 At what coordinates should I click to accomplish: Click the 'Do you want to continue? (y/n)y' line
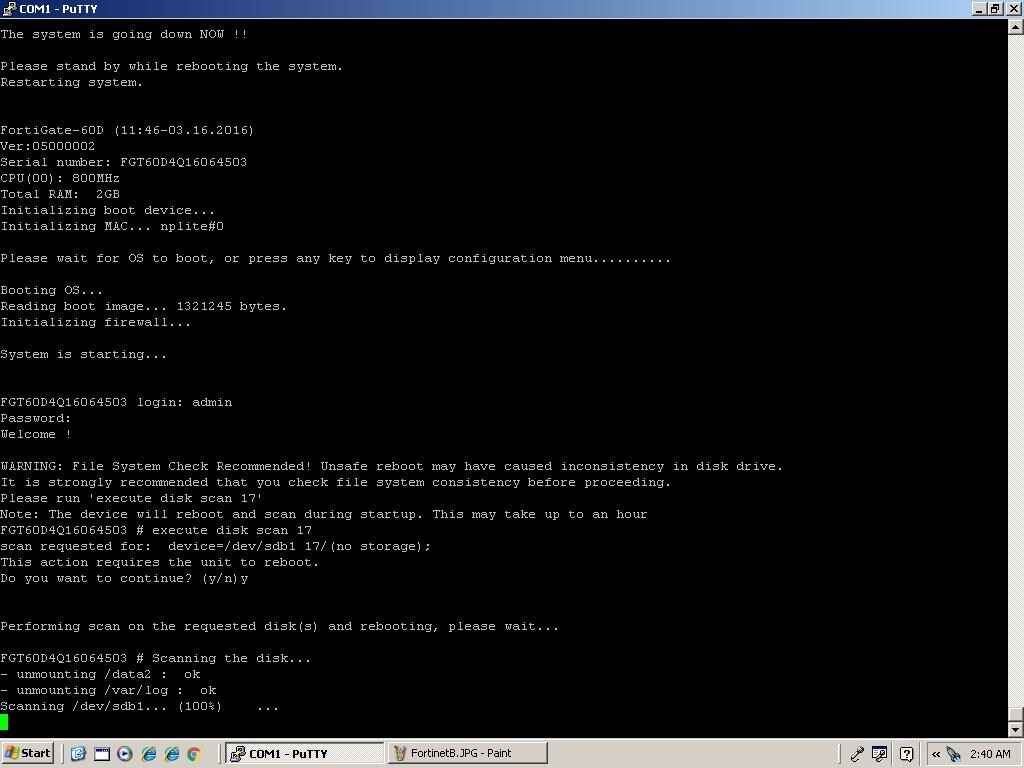click(124, 578)
